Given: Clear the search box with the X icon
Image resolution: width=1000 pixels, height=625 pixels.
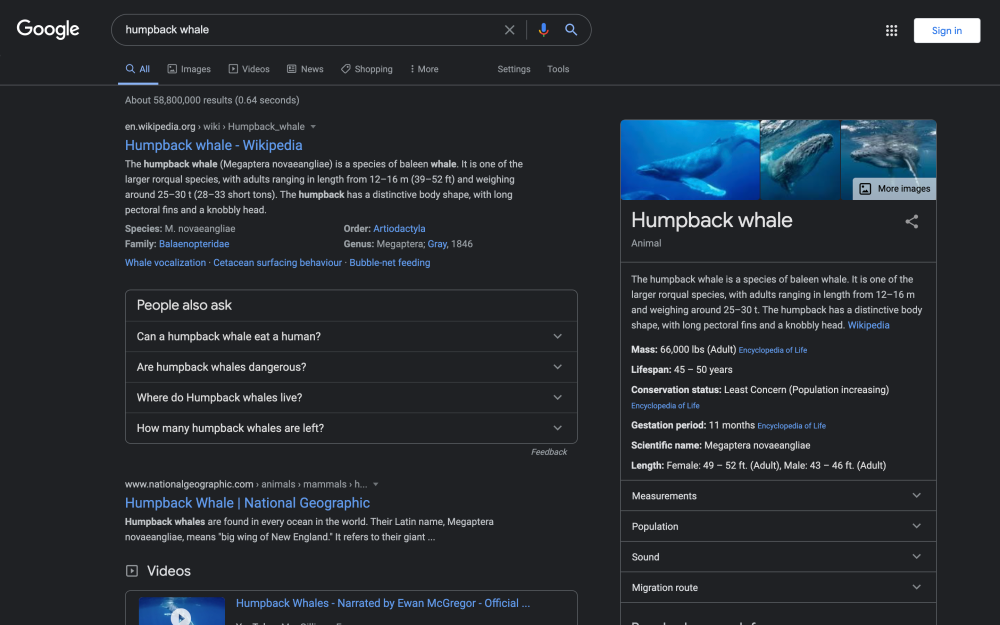Looking at the screenshot, I should (x=510, y=30).
